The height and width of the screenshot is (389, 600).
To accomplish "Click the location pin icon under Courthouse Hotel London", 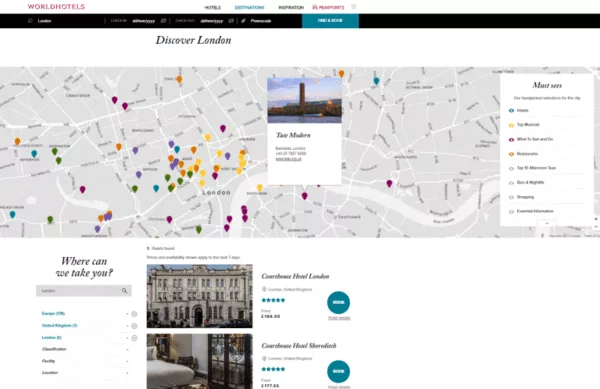I will (x=264, y=290).
